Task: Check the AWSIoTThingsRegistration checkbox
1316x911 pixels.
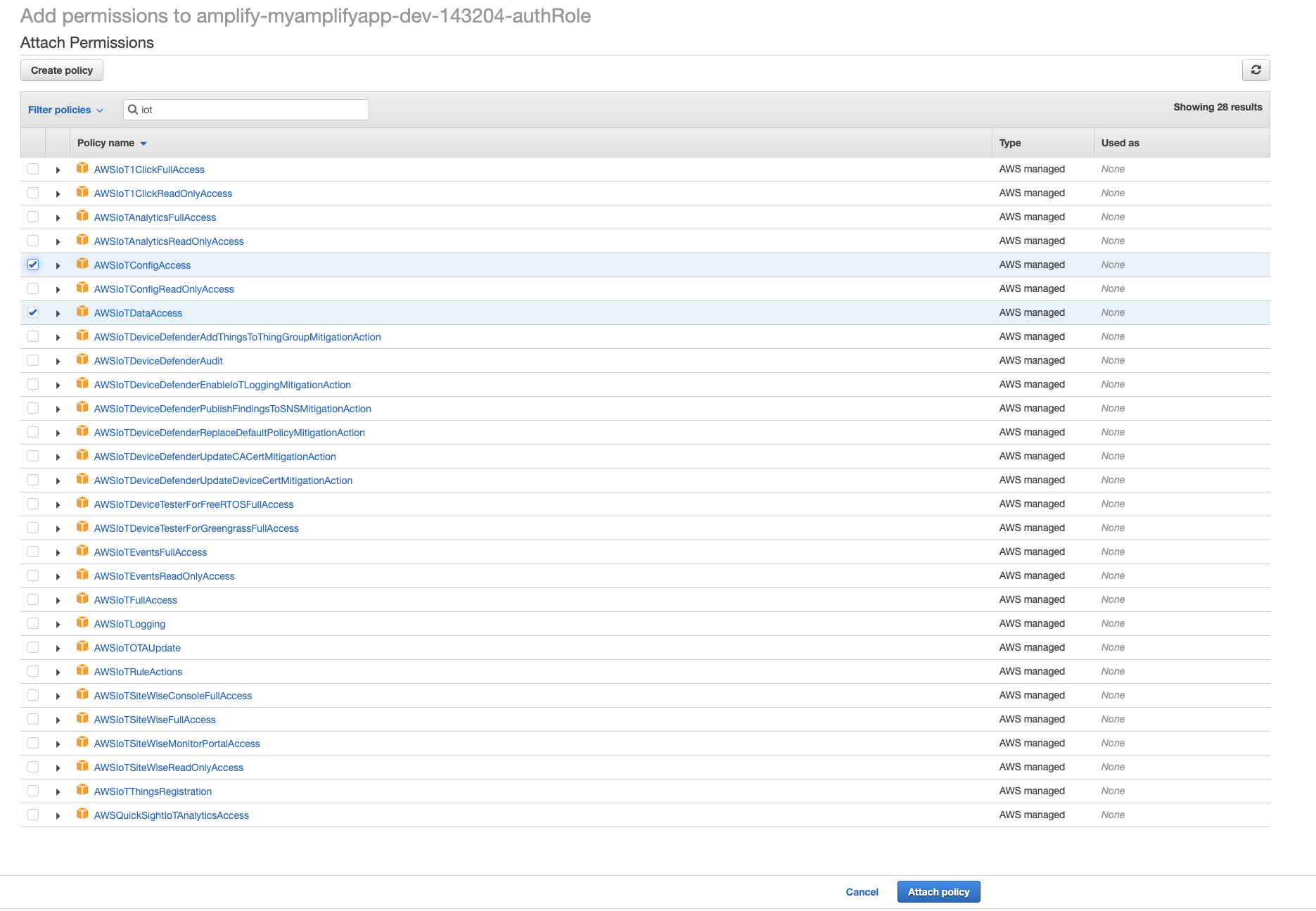Action: tap(33, 791)
